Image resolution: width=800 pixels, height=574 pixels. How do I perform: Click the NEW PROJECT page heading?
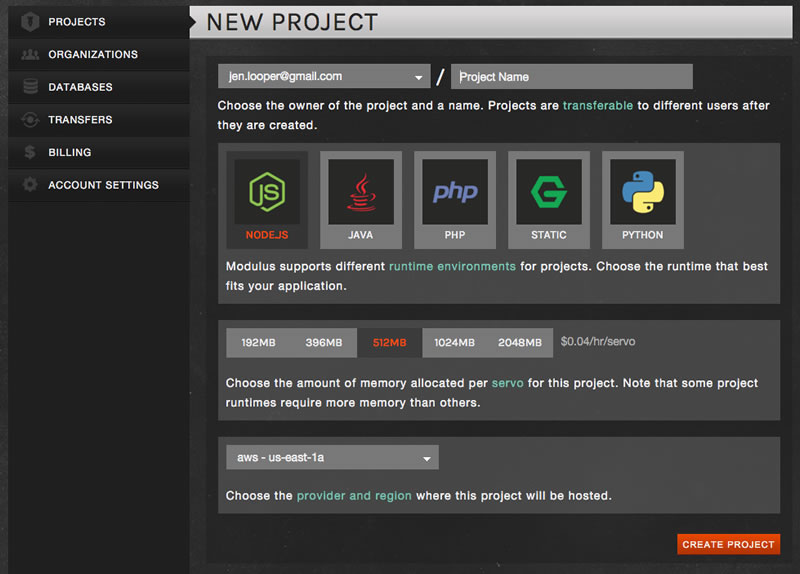(x=292, y=22)
